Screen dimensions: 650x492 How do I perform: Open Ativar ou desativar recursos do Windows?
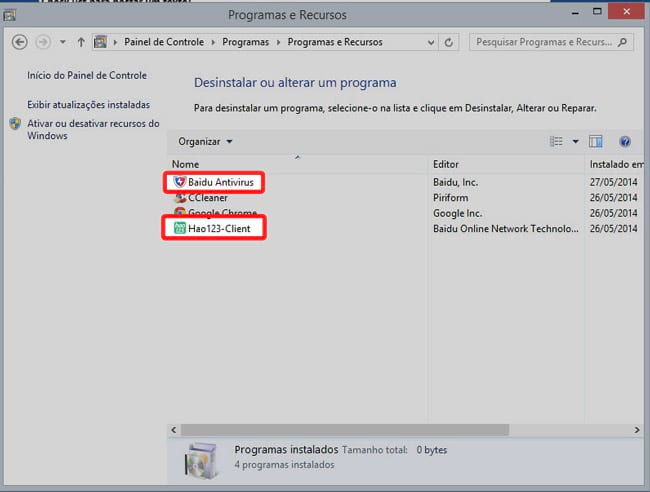(93, 129)
